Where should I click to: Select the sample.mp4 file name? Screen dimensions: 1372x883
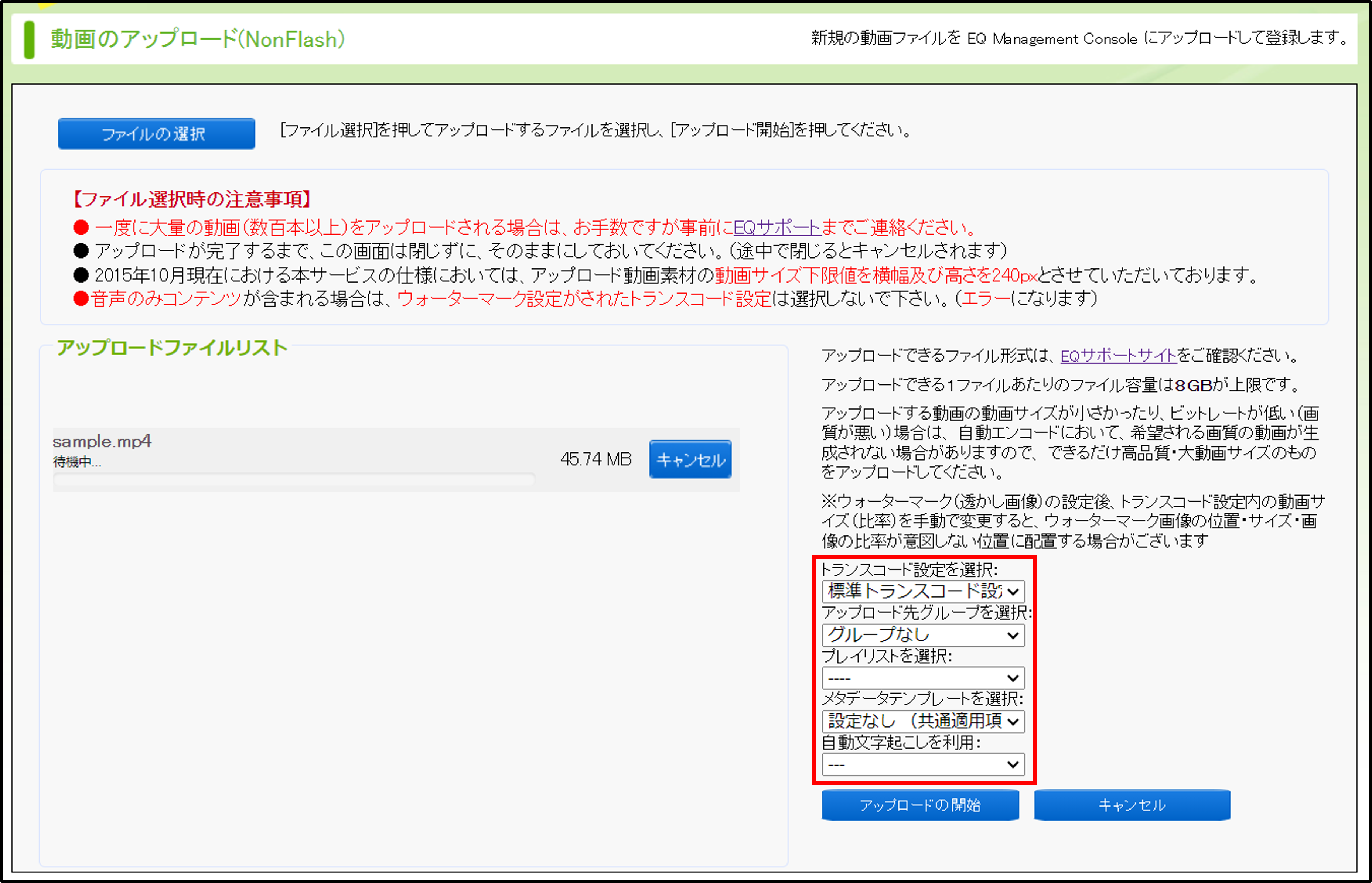tap(102, 441)
